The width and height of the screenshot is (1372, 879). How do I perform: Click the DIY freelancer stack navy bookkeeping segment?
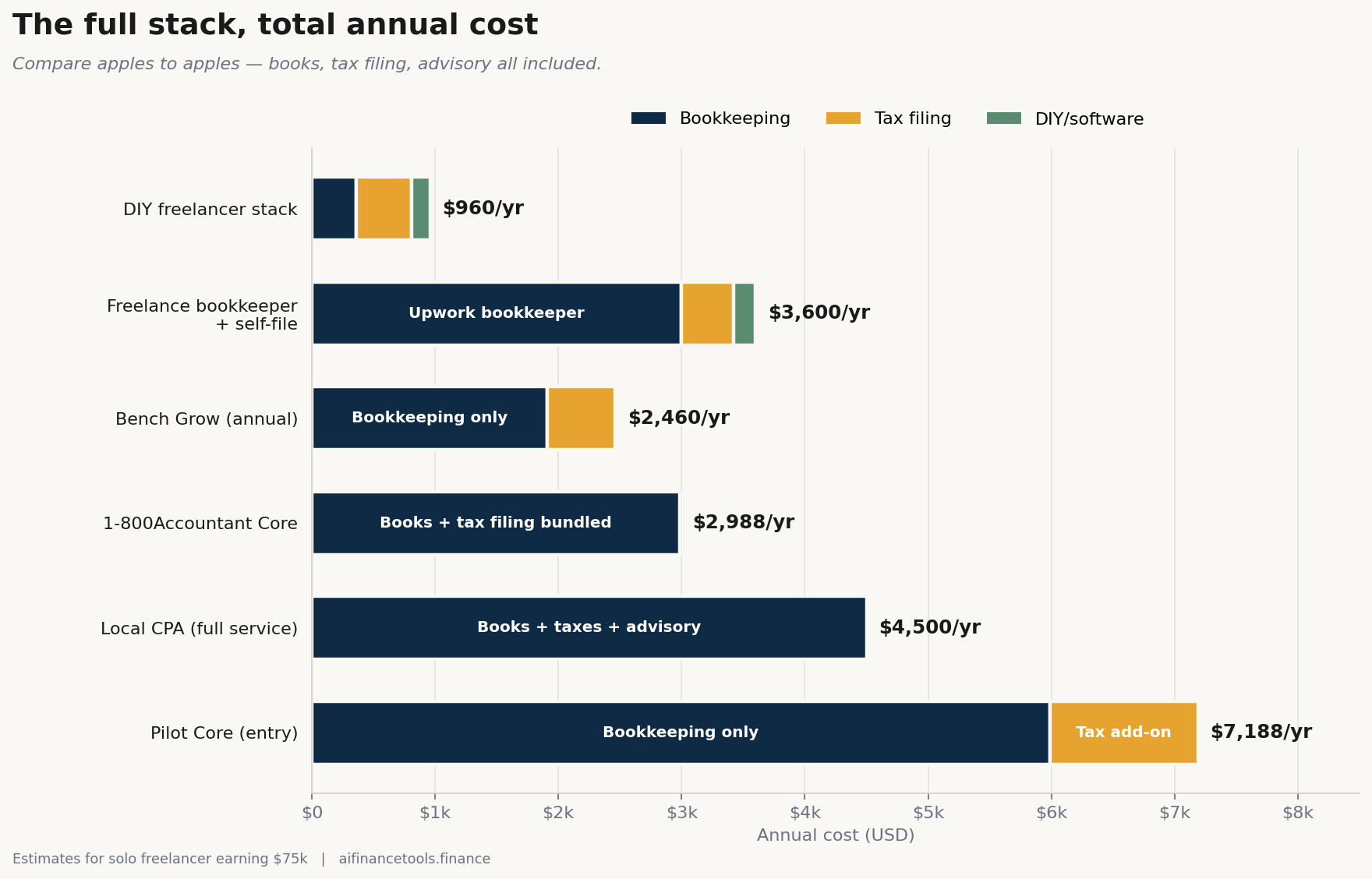(334, 208)
